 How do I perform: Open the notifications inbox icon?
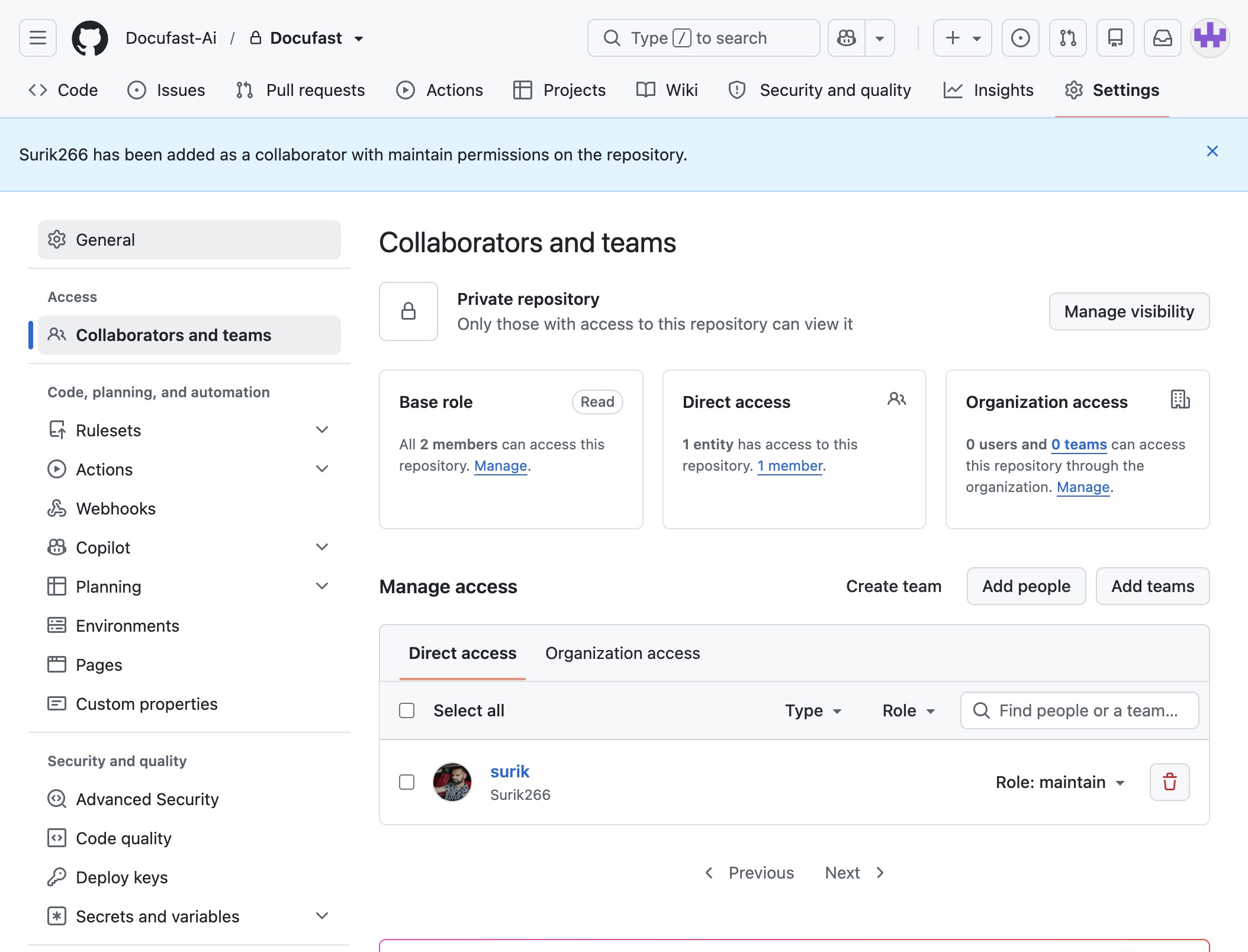click(x=1162, y=38)
